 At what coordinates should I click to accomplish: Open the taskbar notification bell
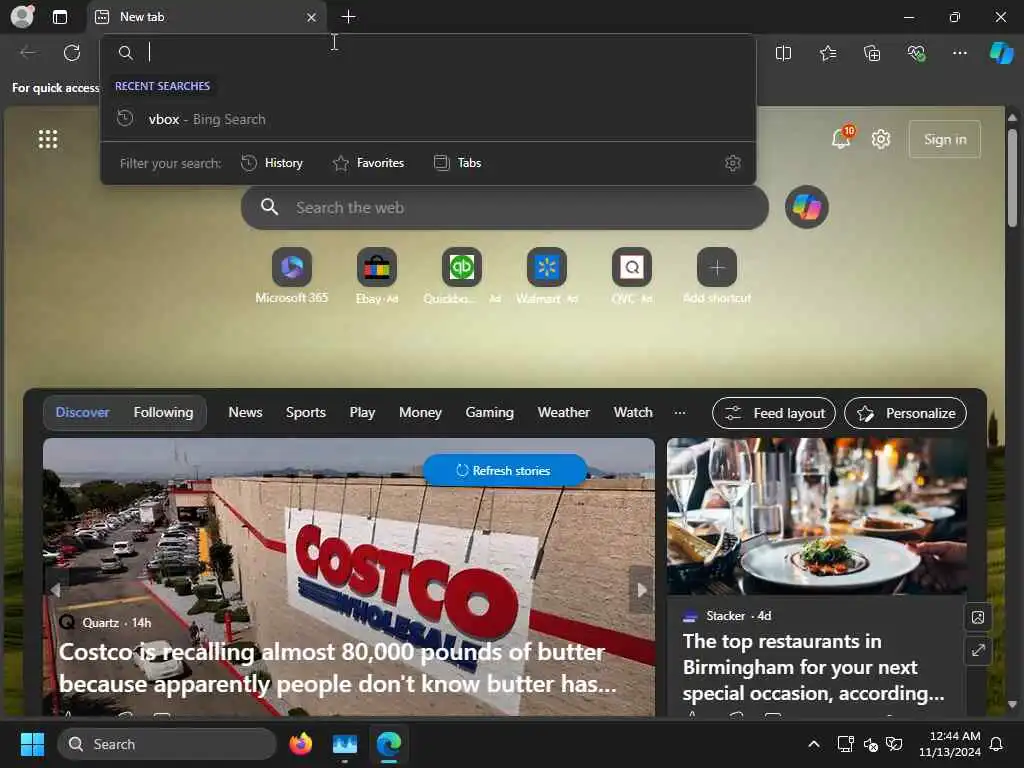996,744
